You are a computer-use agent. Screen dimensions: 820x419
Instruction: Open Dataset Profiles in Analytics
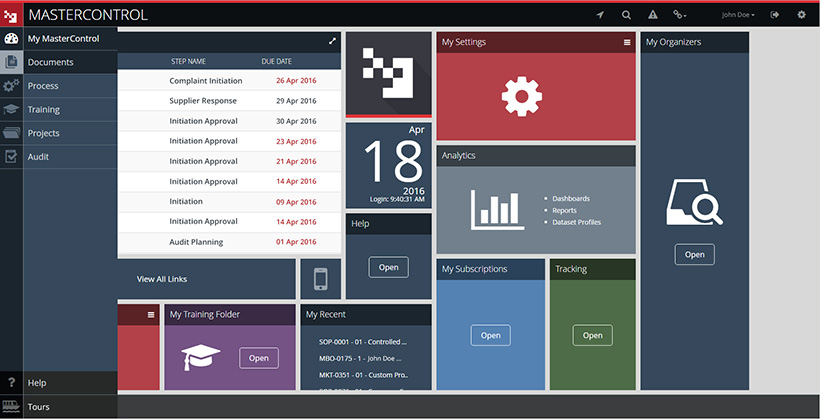pyautogui.click(x=576, y=222)
